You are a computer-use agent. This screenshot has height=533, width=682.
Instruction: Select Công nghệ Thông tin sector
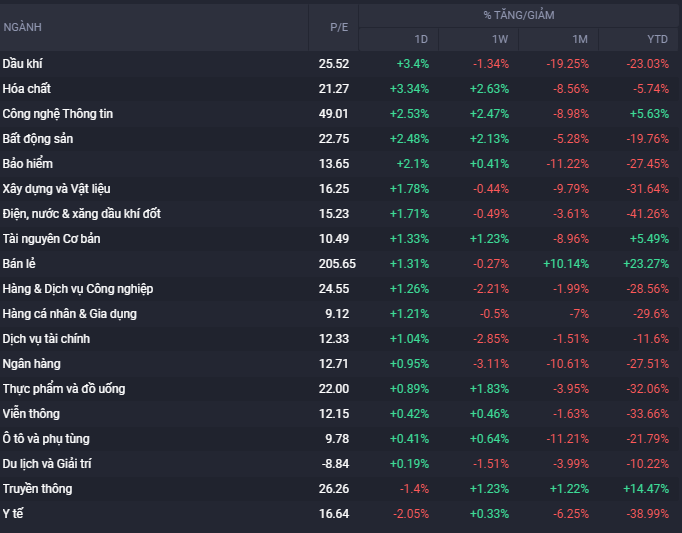[57, 114]
